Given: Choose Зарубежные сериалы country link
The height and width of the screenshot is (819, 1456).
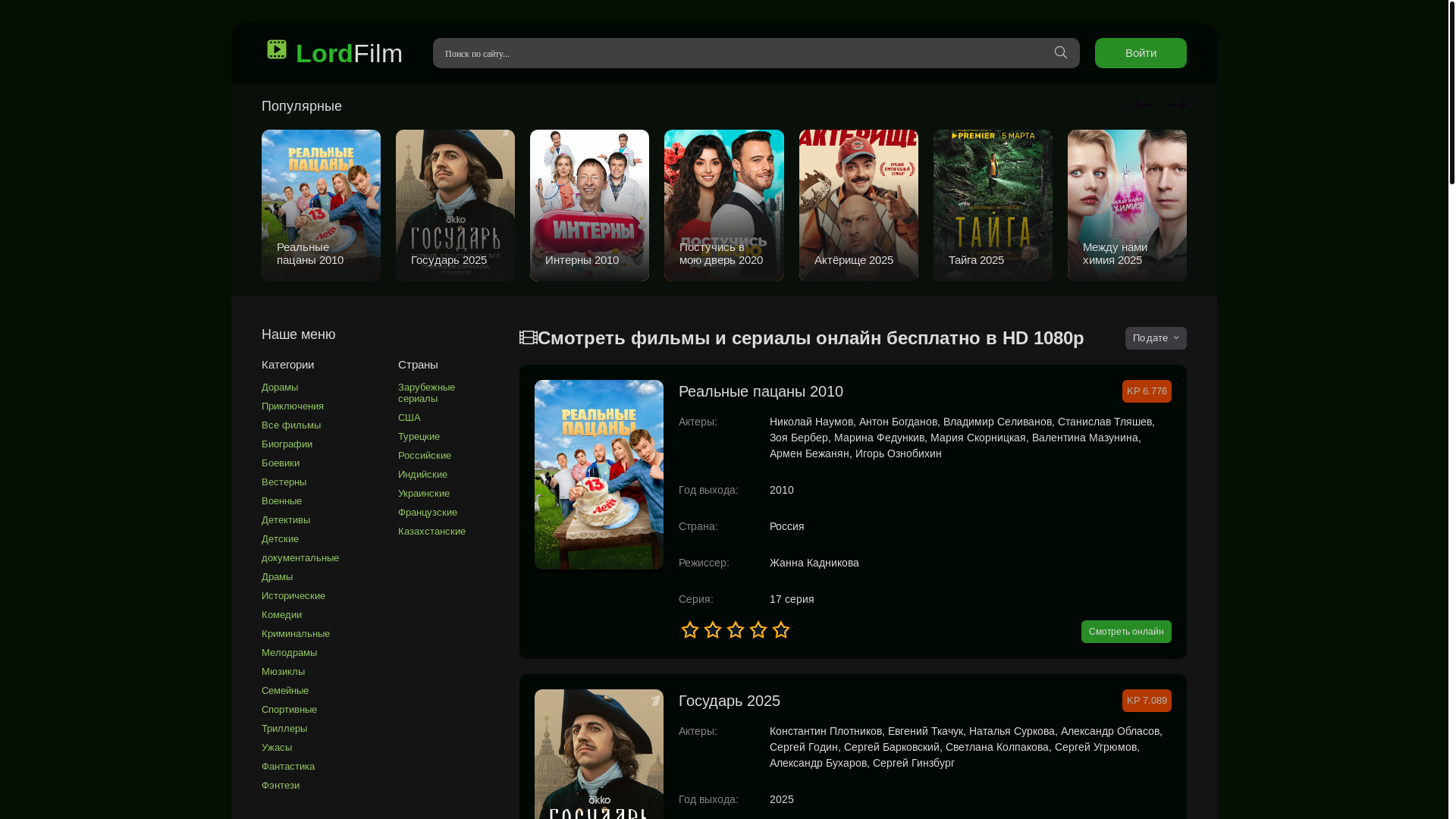Looking at the screenshot, I should 426,393.
